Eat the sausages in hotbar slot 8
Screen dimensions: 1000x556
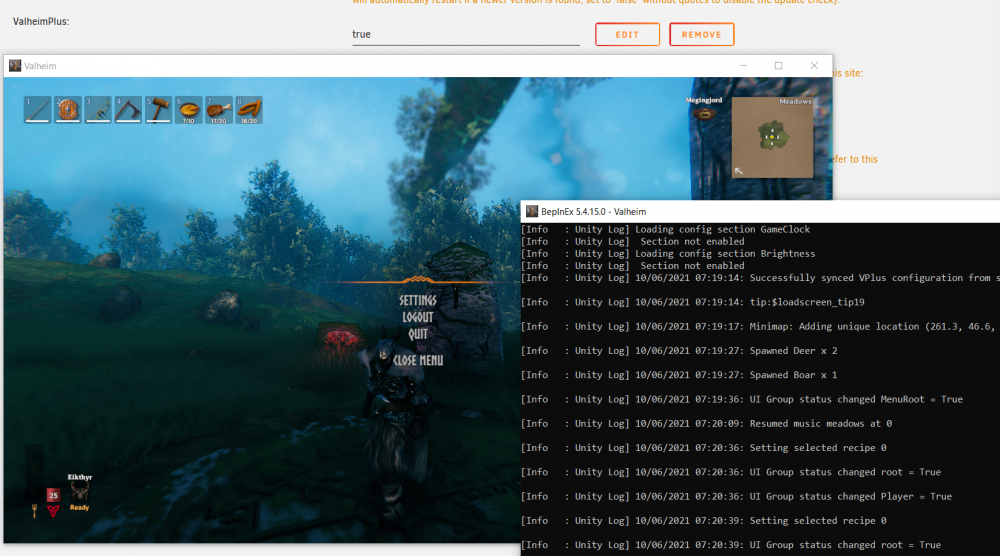point(249,110)
